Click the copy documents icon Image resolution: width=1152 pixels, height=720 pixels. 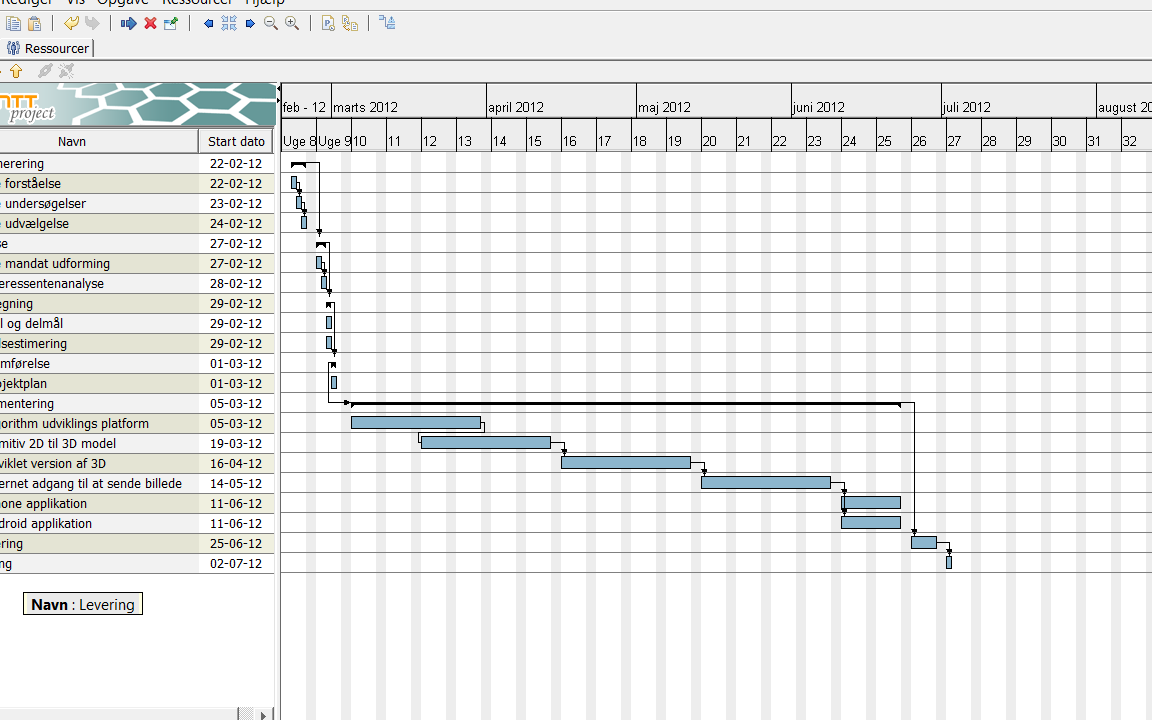(x=12, y=24)
